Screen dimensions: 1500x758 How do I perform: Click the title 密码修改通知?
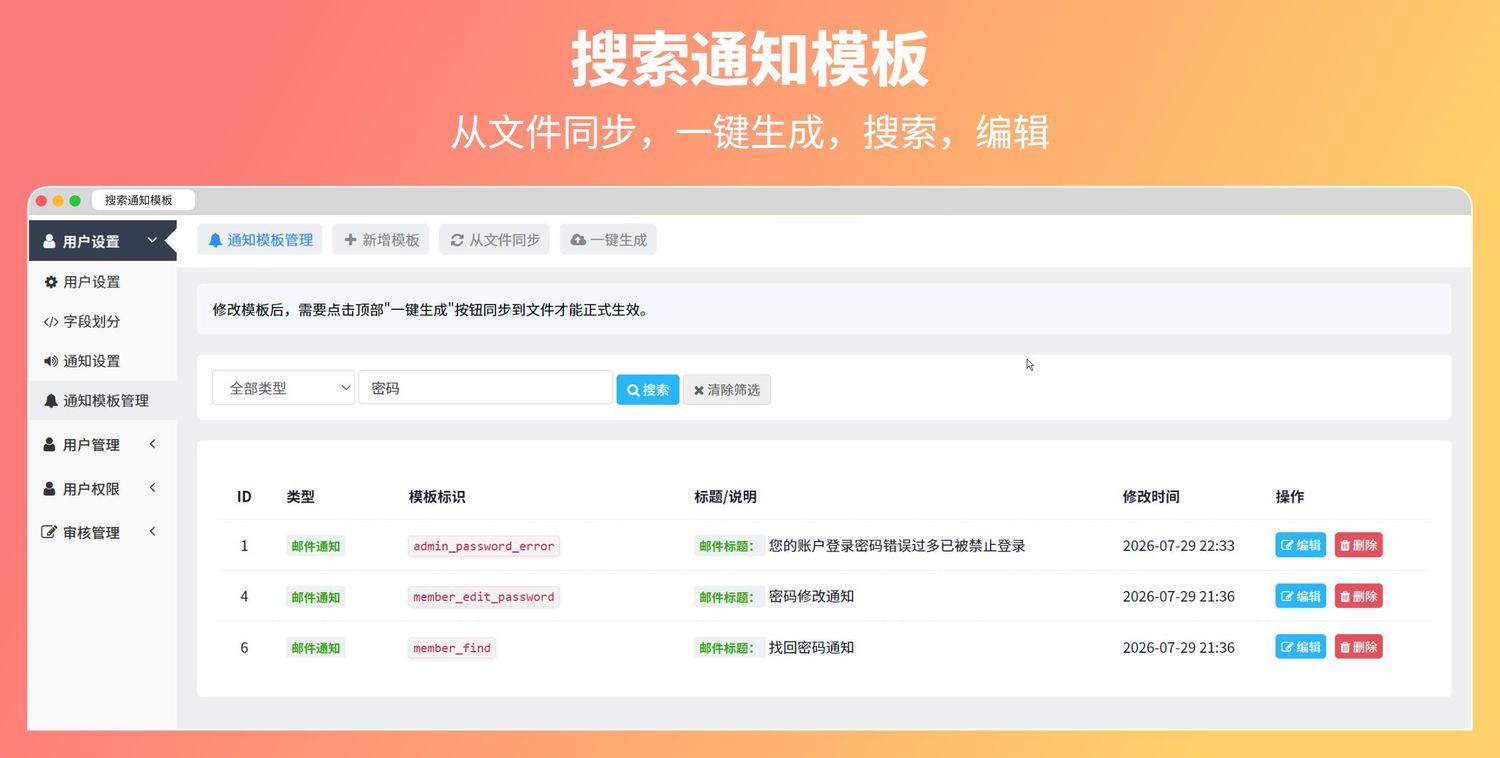coord(811,597)
